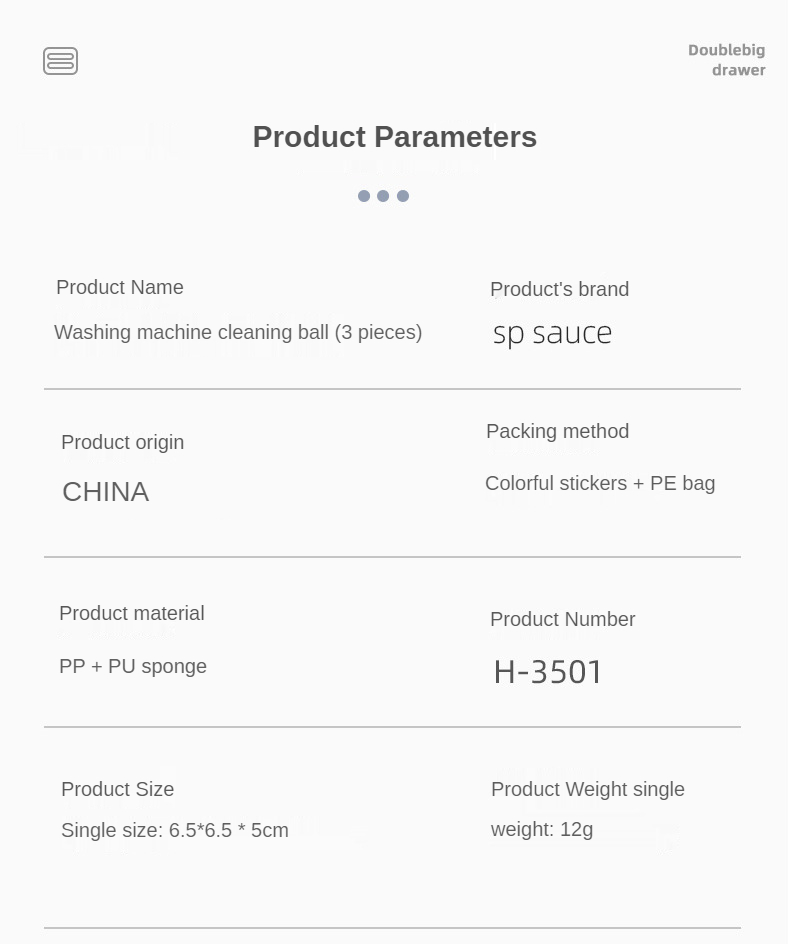Select the Washing machine cleaning ball text
Image resolution: width=790 pixels, height=944 pixels.
point(238,333)
